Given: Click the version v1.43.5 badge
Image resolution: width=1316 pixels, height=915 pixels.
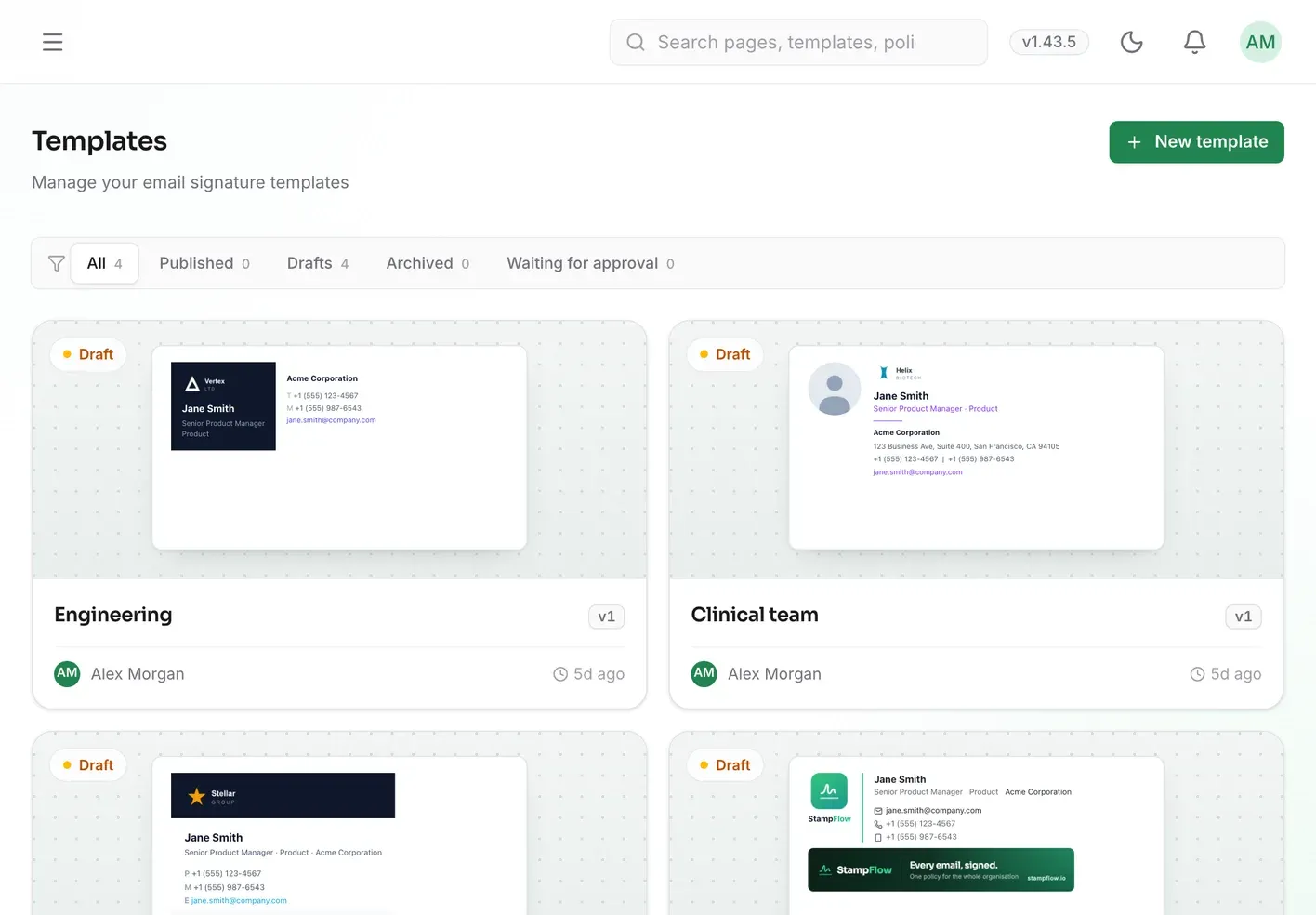Looking at the screenshot, I should [1048, 42].
